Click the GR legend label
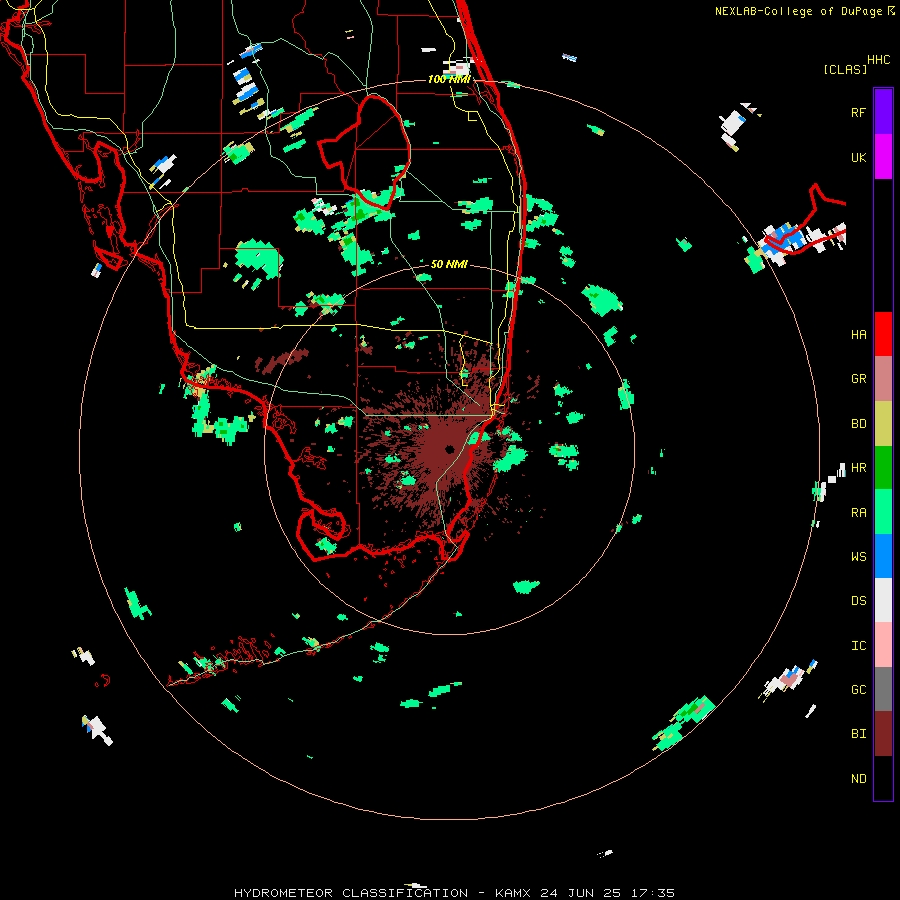The width and height of the screenshot is (900, 900). [x=858, y=379]
